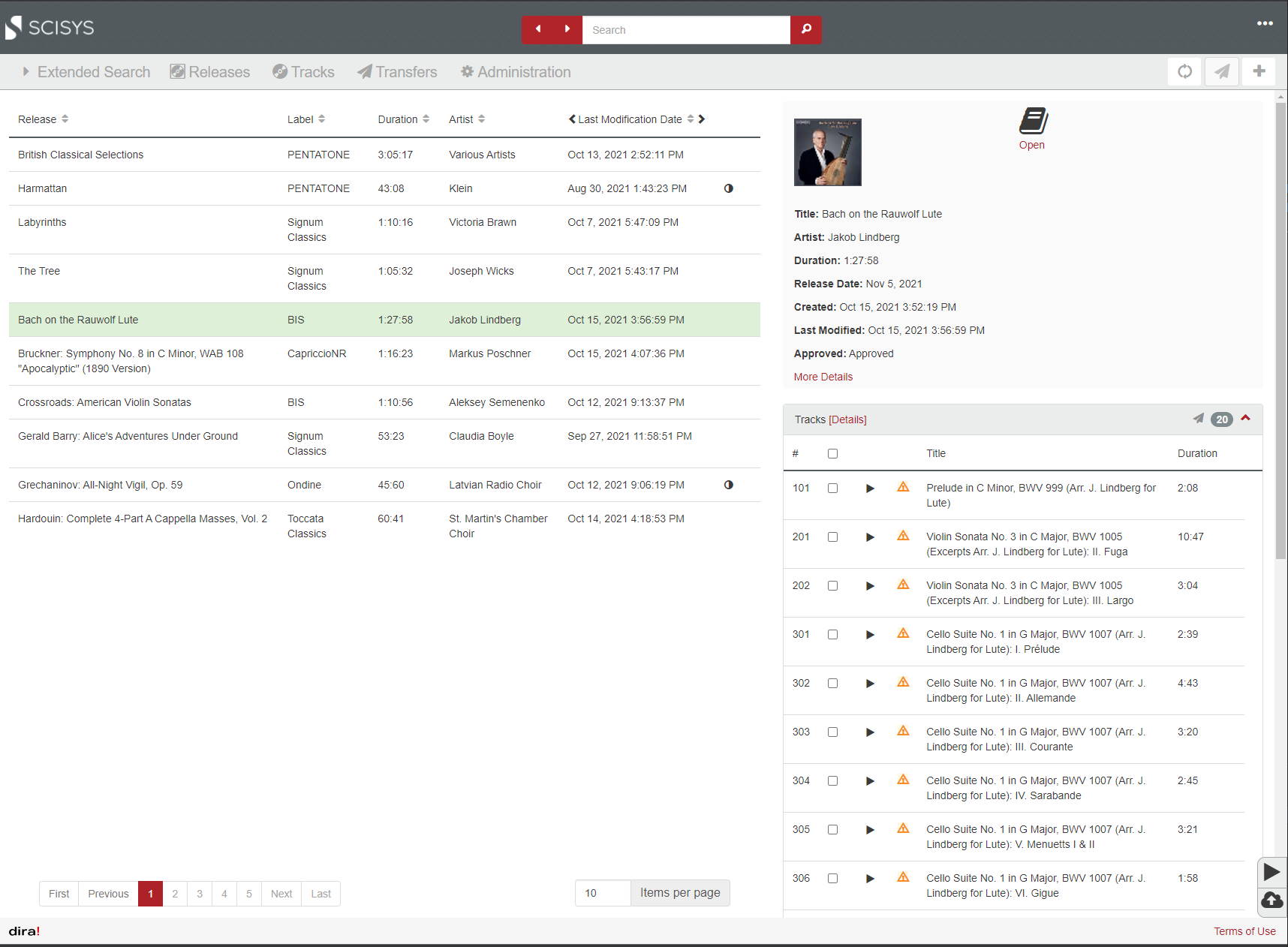Image resolution: width=1288 pixels, height=947 pixels.
Task: Click the plus add button
Action: [x=1259, y=71]
